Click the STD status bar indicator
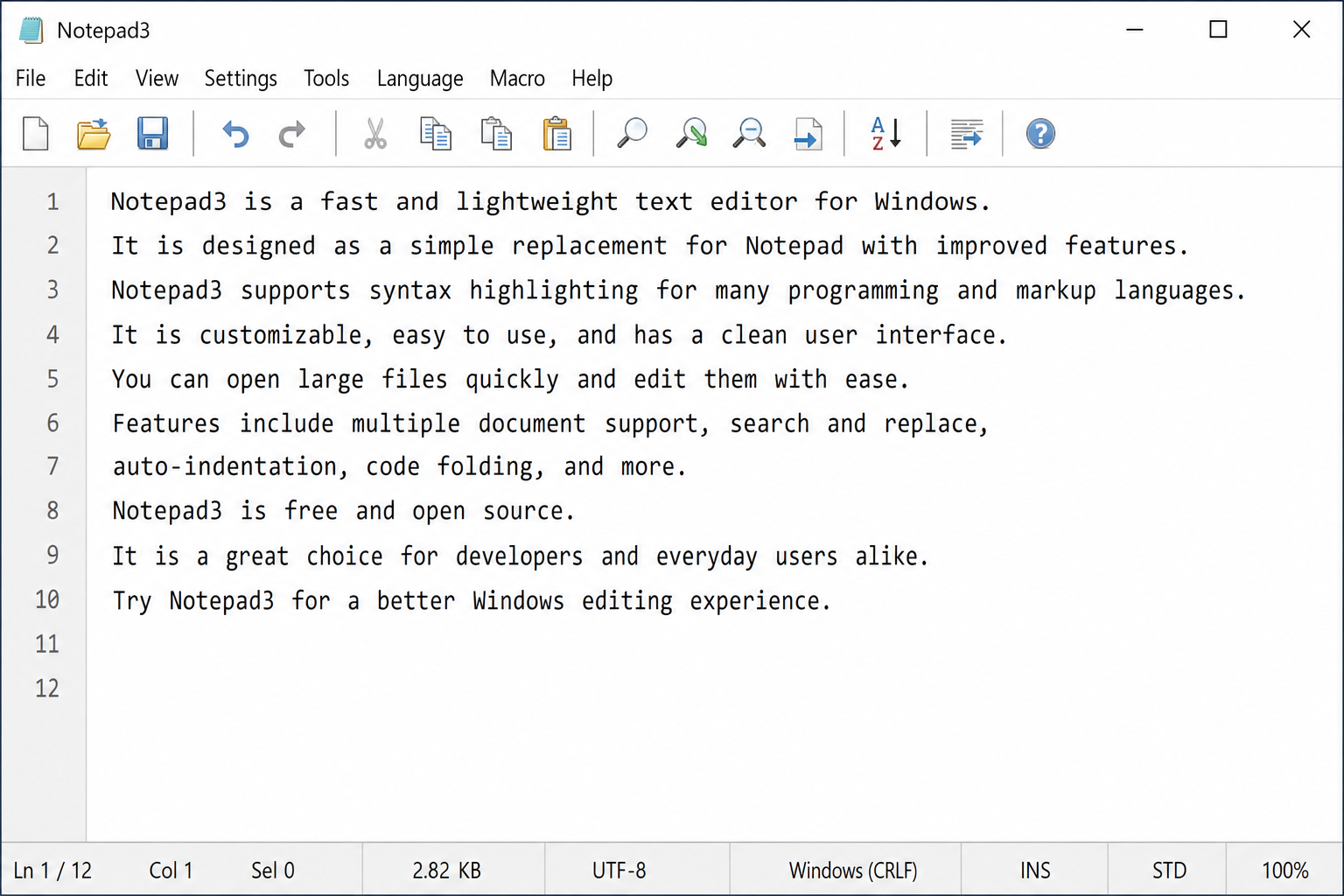 click(x=1169, y=871)
